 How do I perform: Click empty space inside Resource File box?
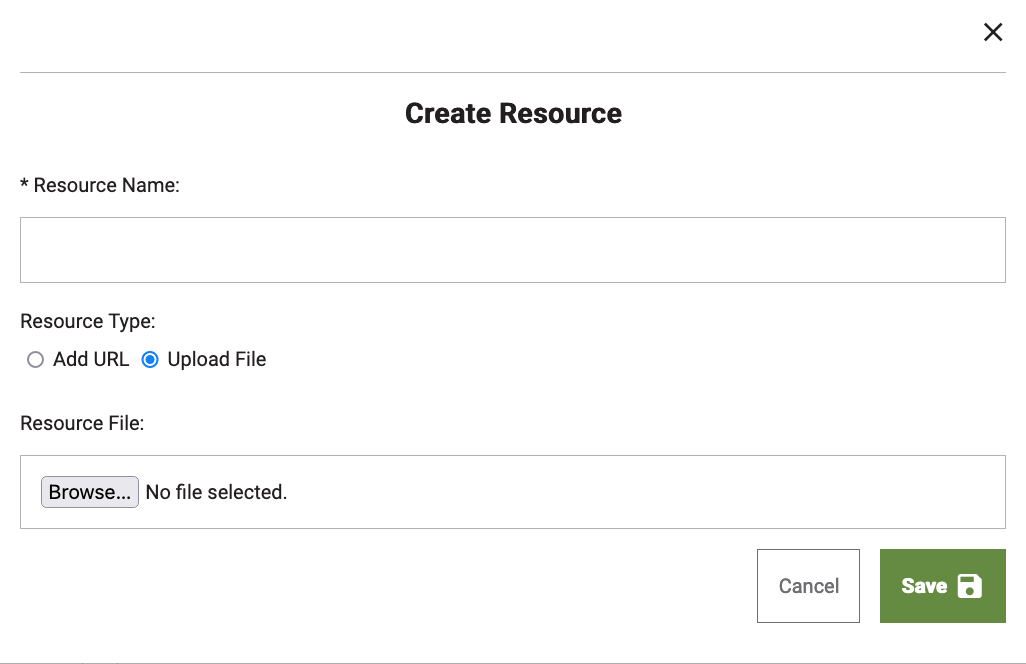point(641,492)
